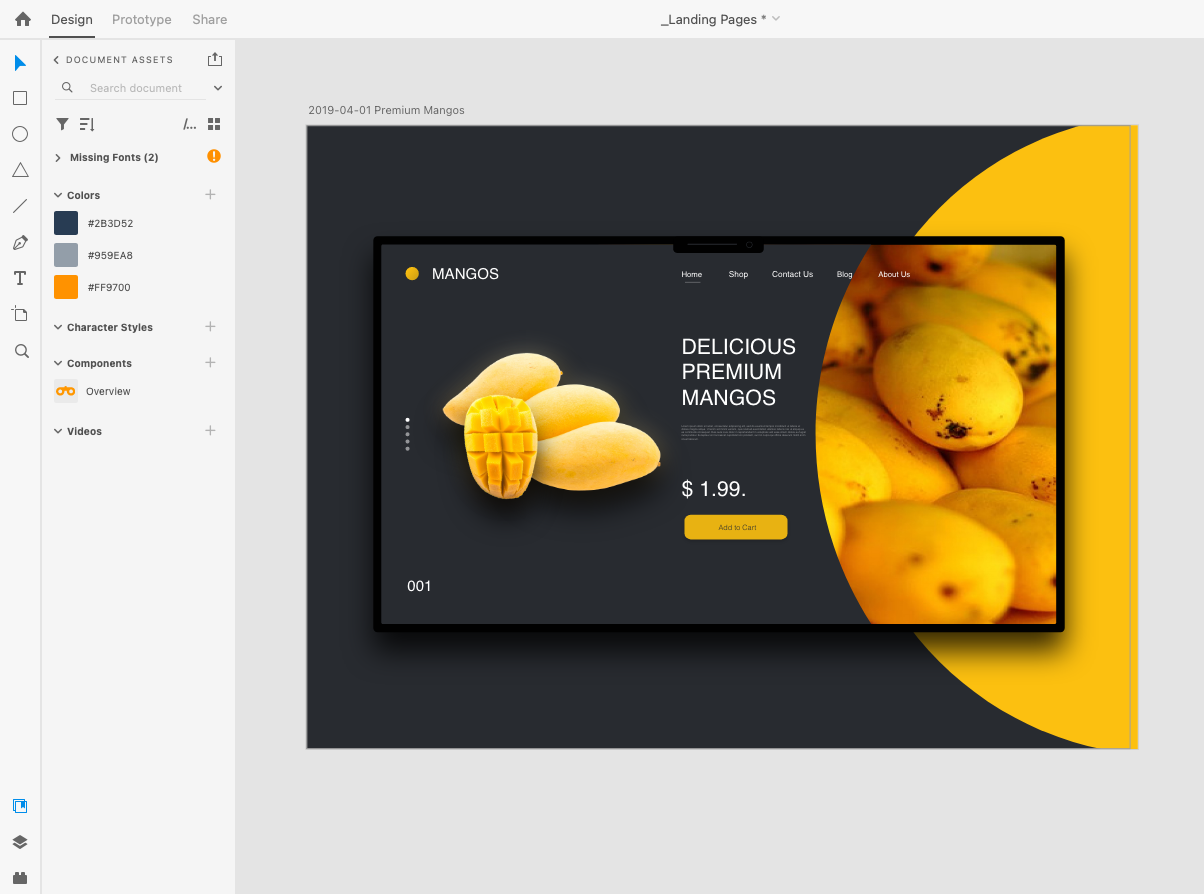Expand the Missing Fonts section

point(58,157)
